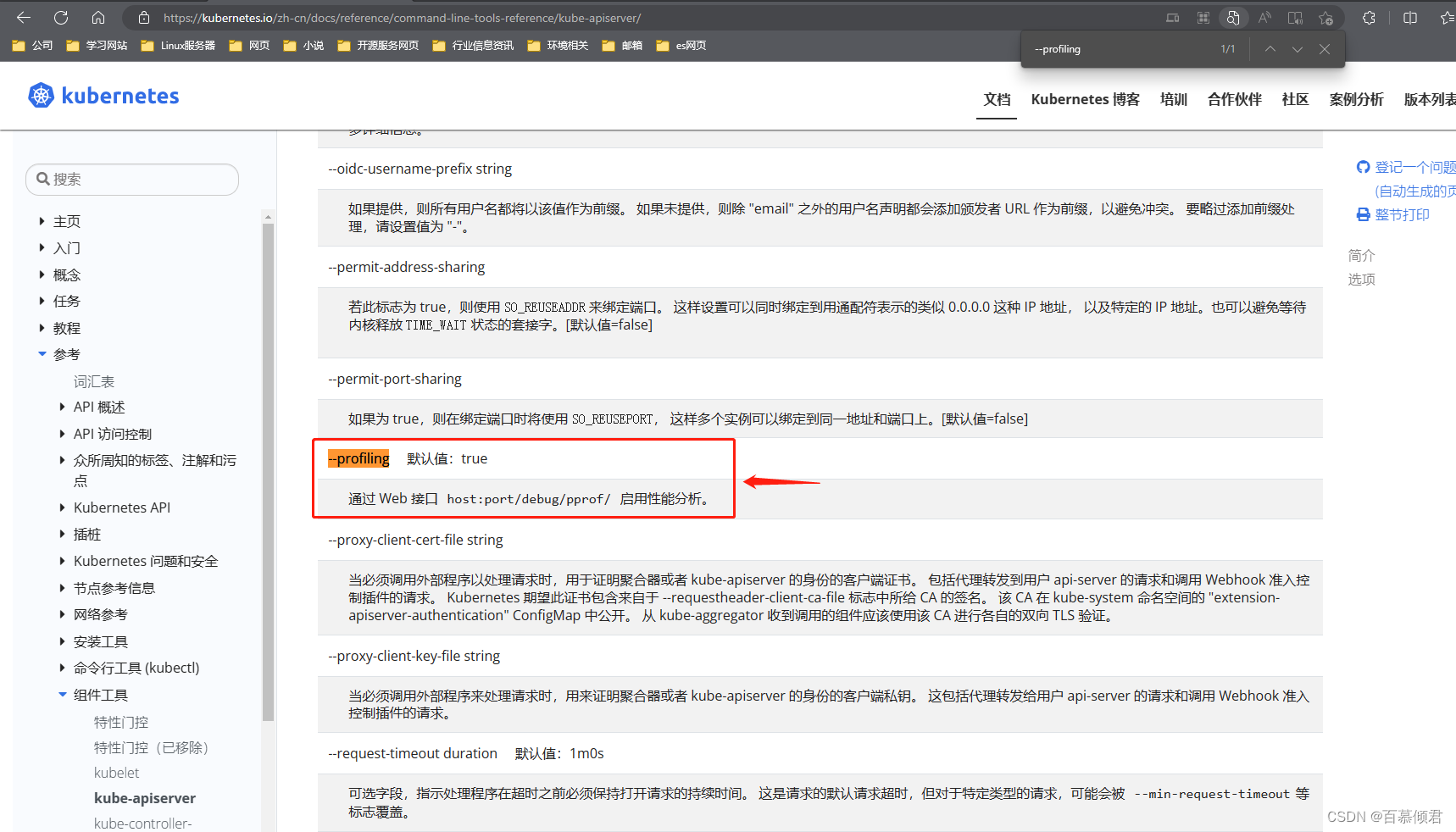View site security lock info
Viewport: 1456px width, 832px height.
click(x=144, y=18)
